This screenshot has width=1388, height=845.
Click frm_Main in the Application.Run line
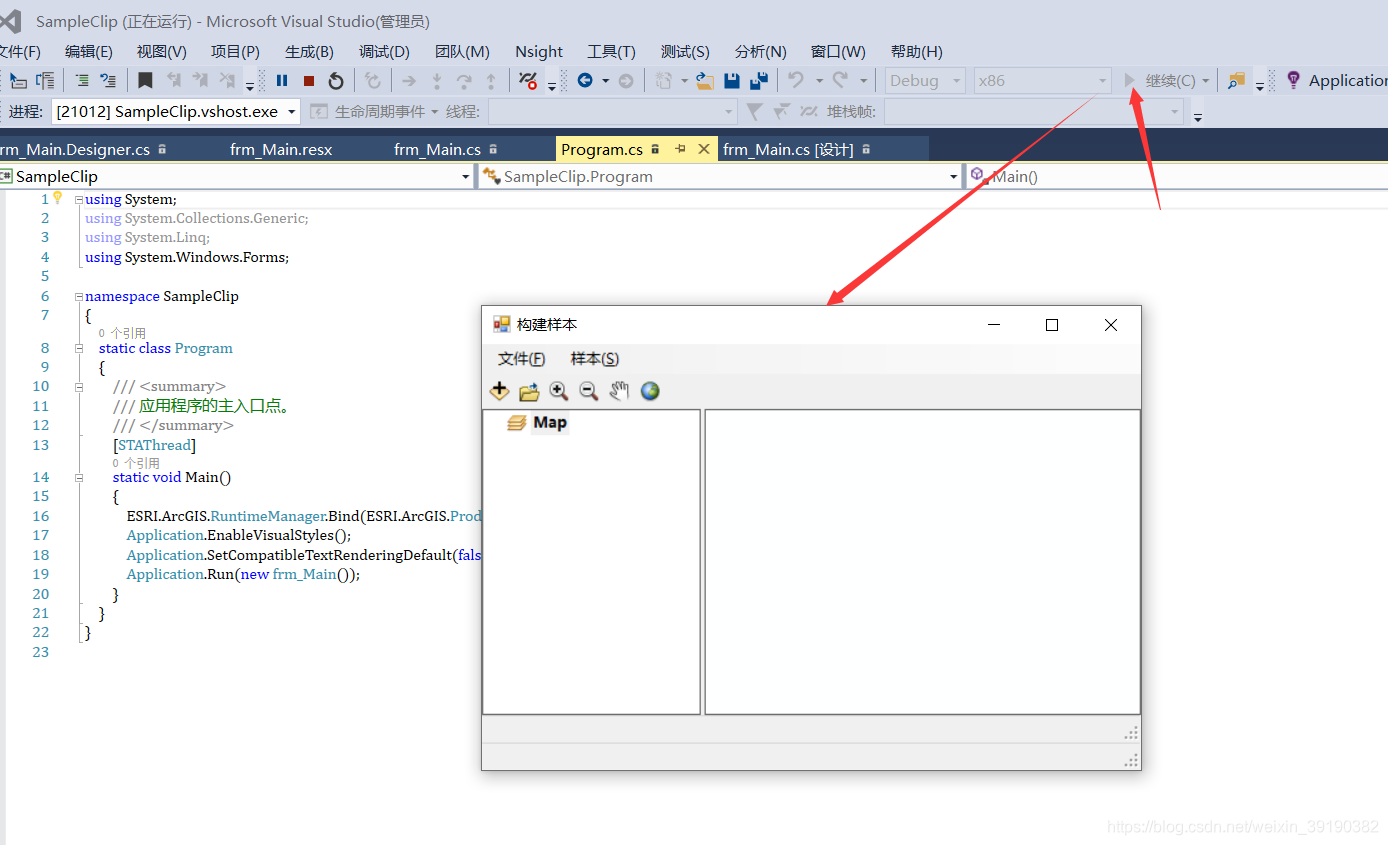pos(305,574)
